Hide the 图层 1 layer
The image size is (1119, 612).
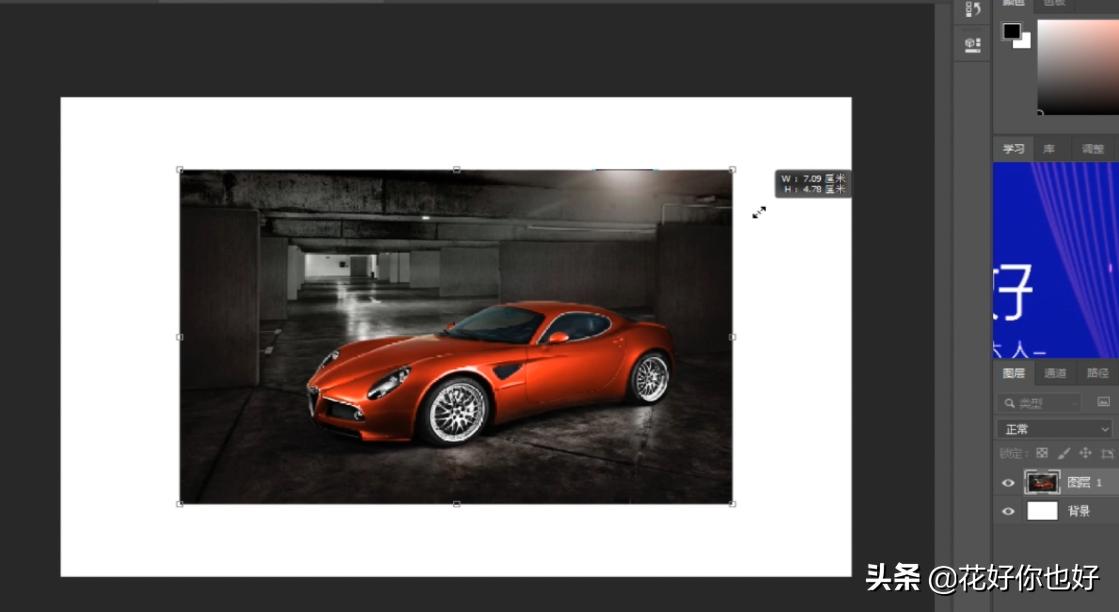point(1008,483)
